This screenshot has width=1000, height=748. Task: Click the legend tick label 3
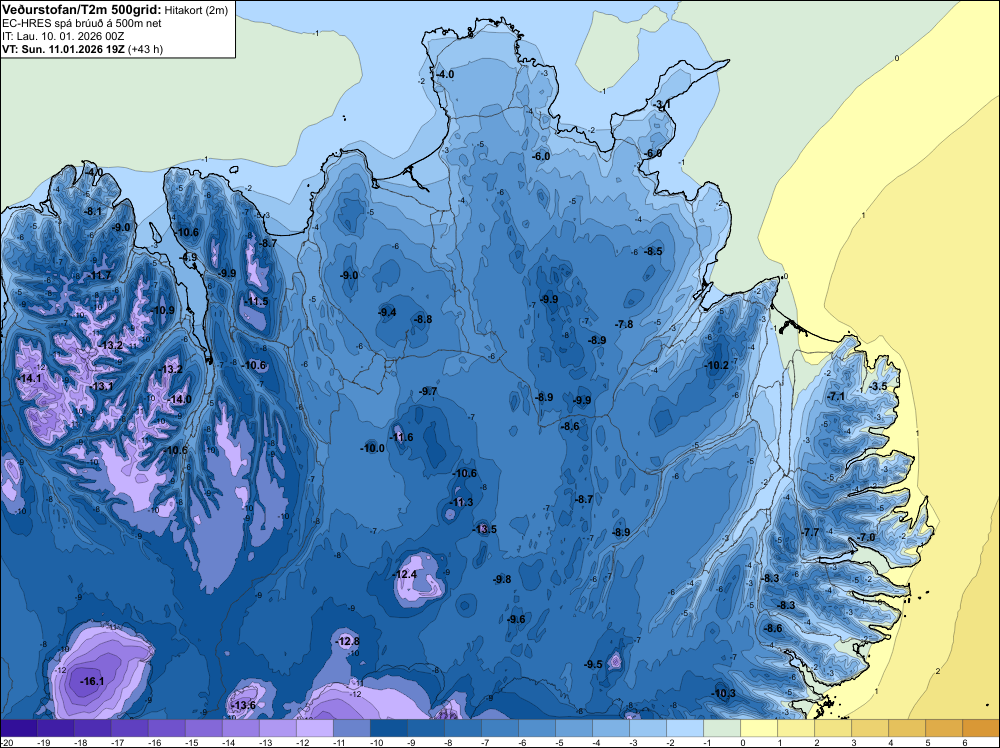coord(854,742)
